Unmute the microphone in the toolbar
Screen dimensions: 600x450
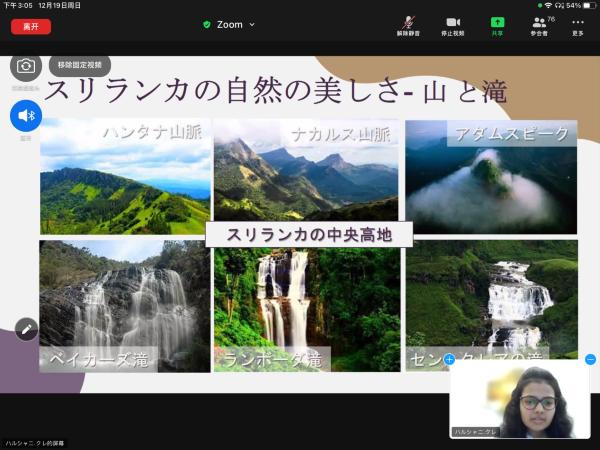[x=408, y=24]
